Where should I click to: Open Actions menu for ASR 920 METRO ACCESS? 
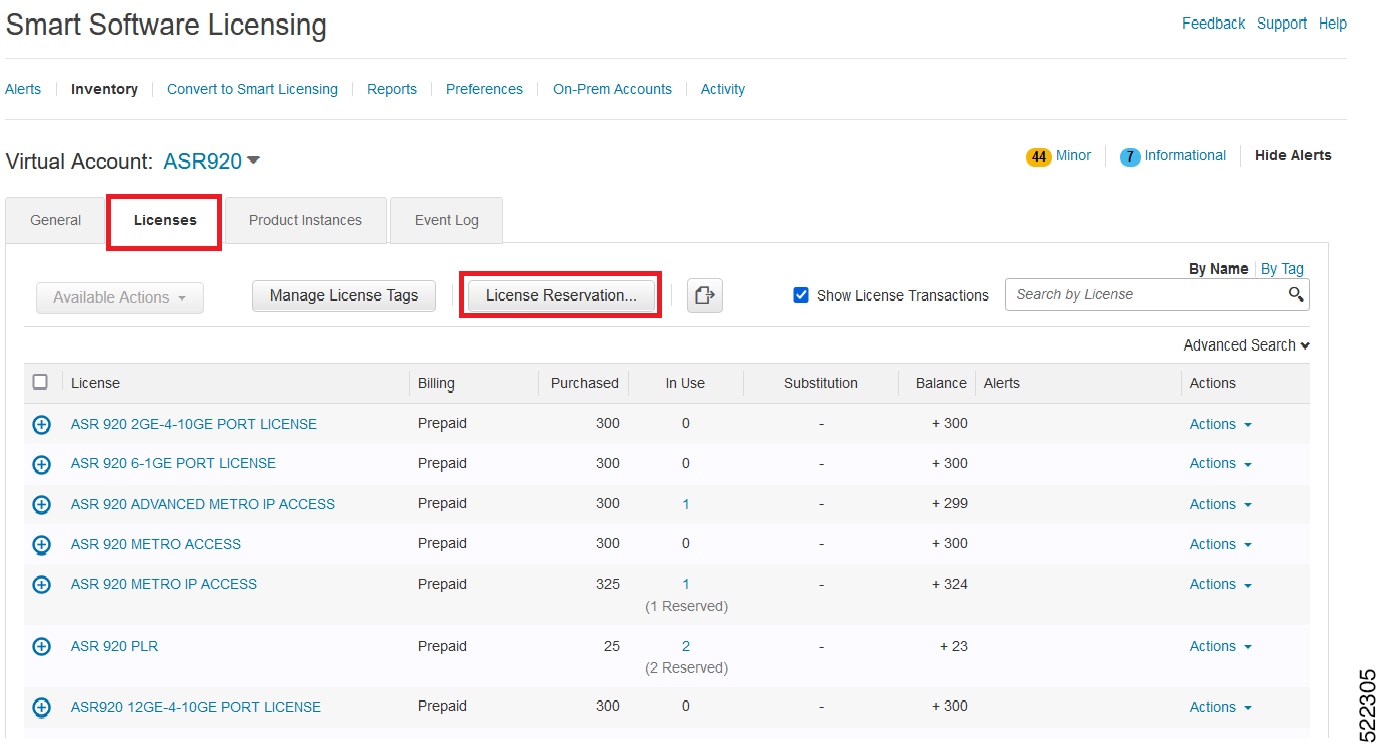click(1220, 544)
